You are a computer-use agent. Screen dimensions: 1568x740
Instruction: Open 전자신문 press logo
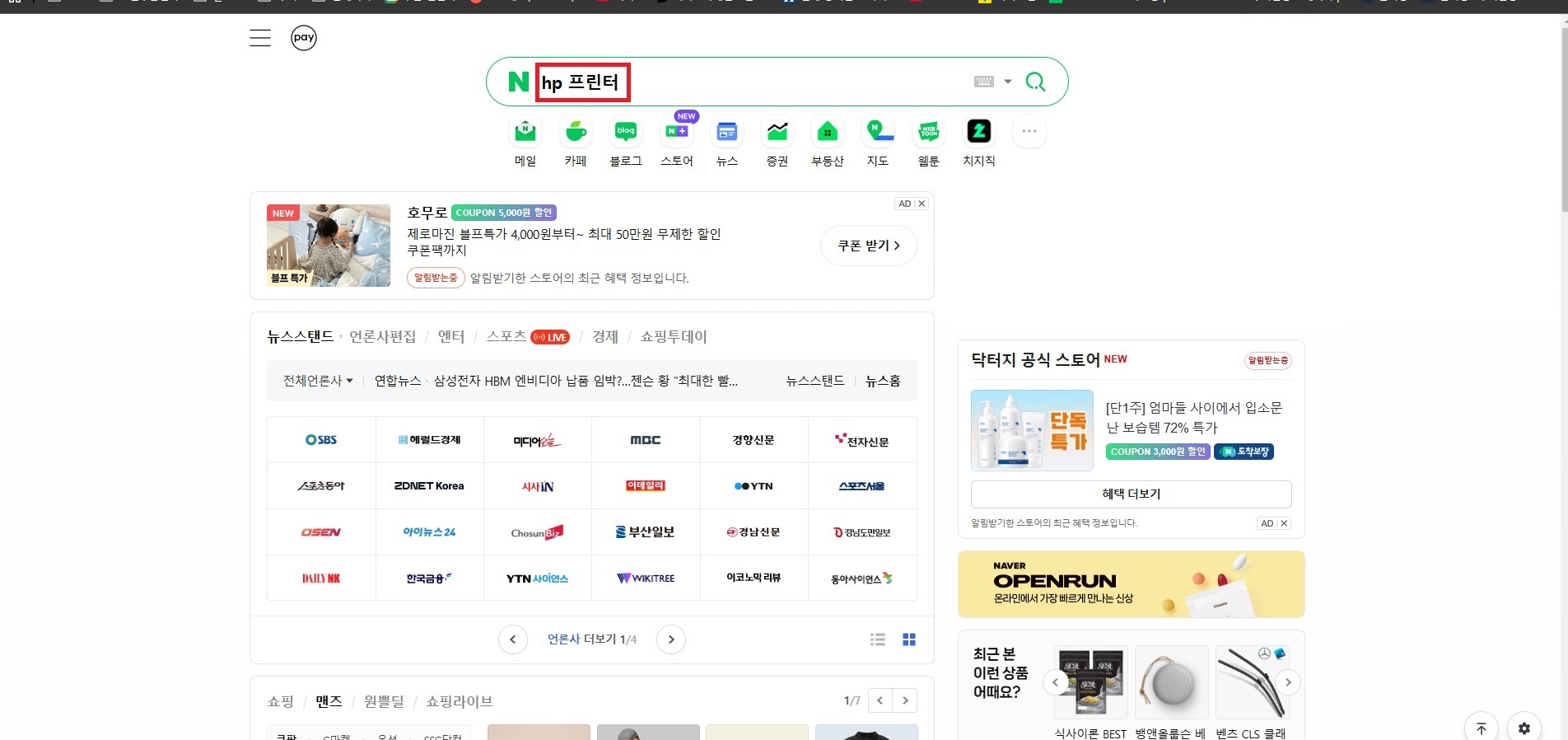click(862, 440)
